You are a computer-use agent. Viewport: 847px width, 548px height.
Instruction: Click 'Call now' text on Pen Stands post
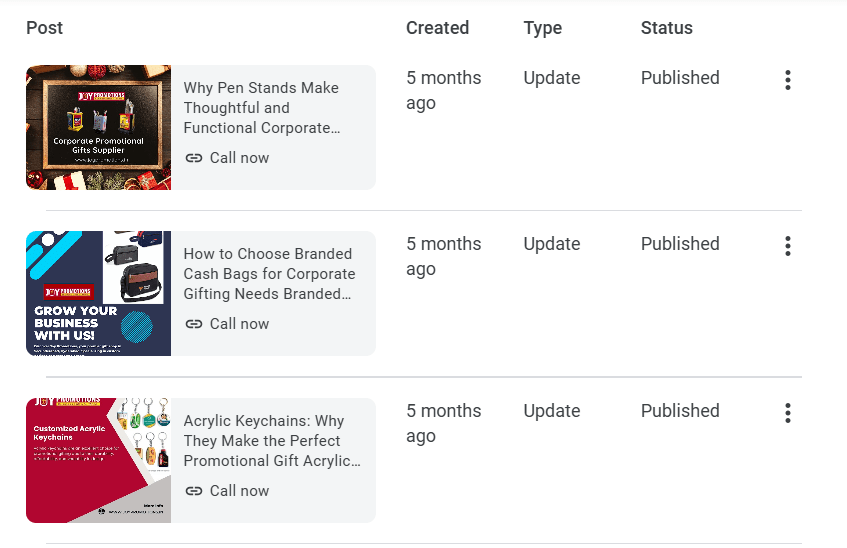pos(239,158)
